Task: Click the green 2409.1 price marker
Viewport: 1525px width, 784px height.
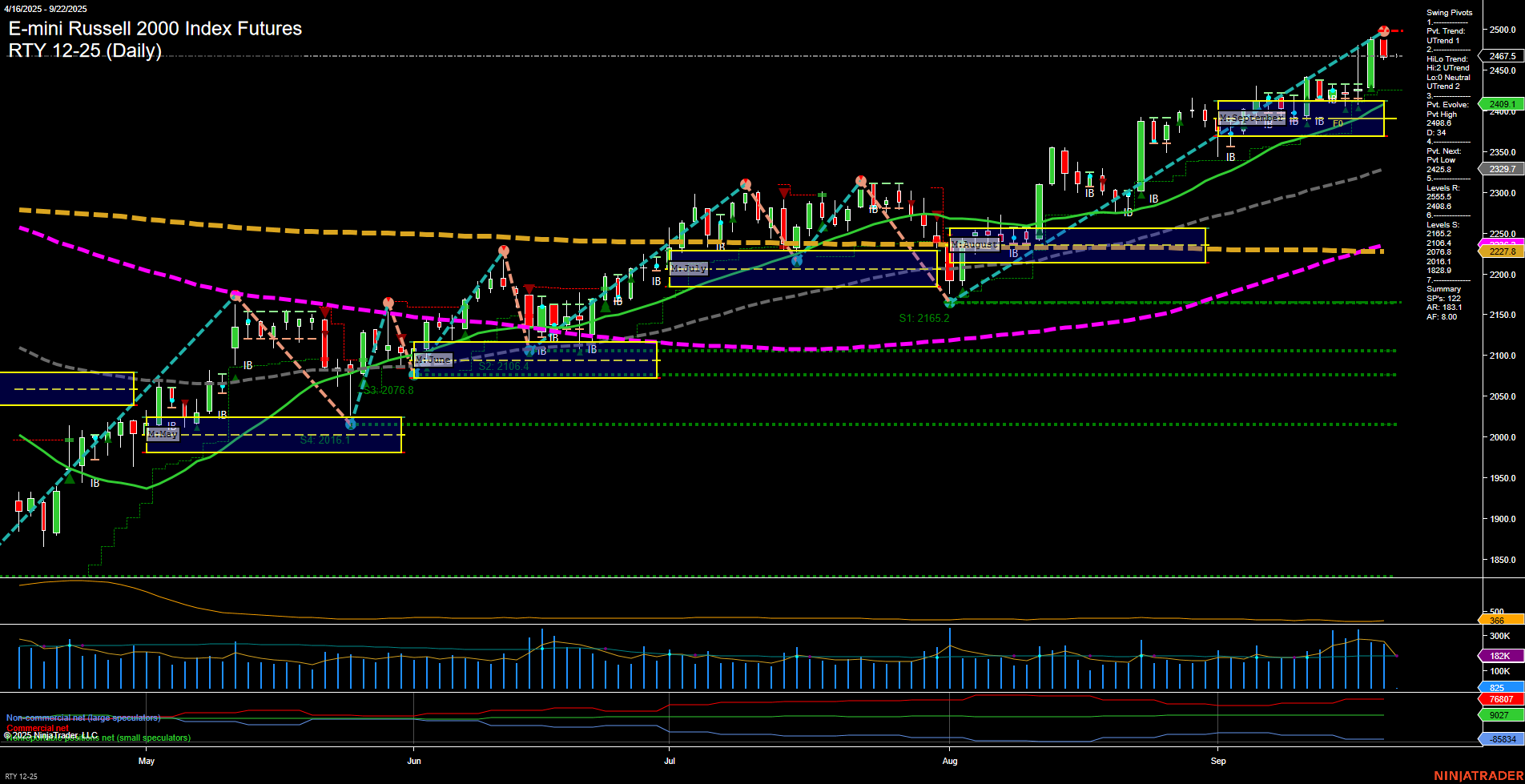Action: coord(1503,104)
